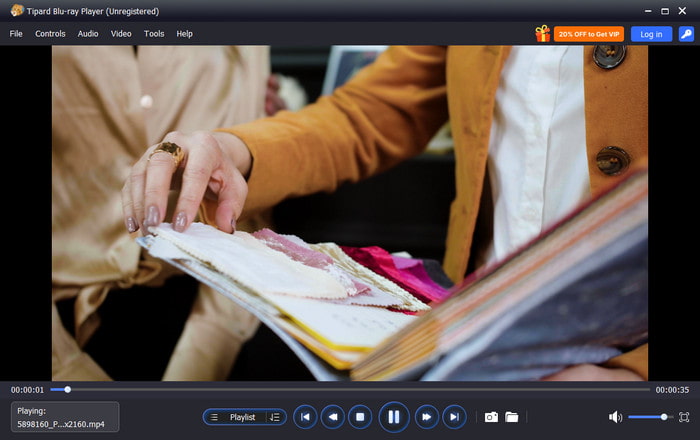Click the Tipard Blu-ray Player logo icon
The height and width of the screenshot is (440, 700).
17,10
